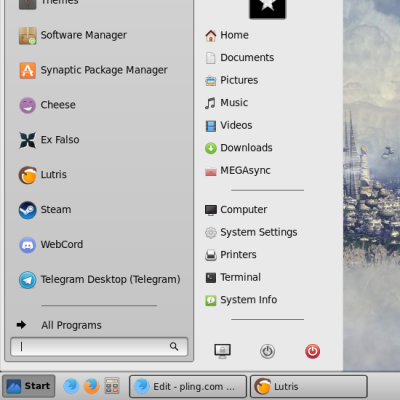The width and height of the screenshot is (400, 400).
Task: Open the Documents folder
Action: (239, 58)
